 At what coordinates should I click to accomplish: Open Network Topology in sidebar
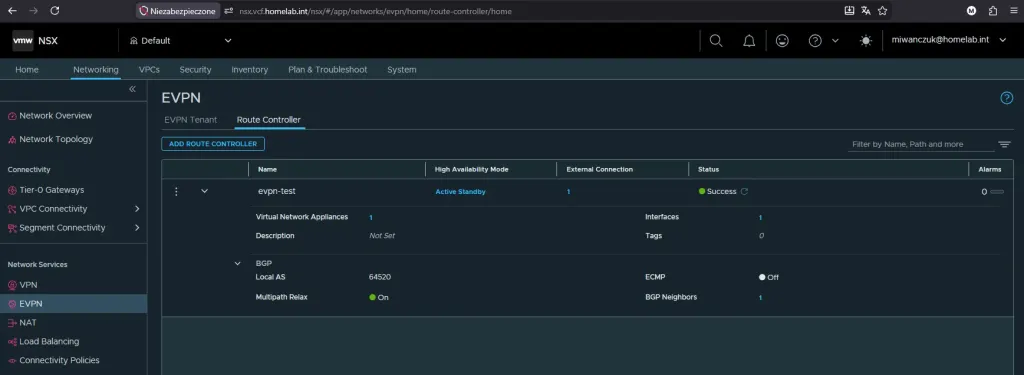(x=56, y=139)
